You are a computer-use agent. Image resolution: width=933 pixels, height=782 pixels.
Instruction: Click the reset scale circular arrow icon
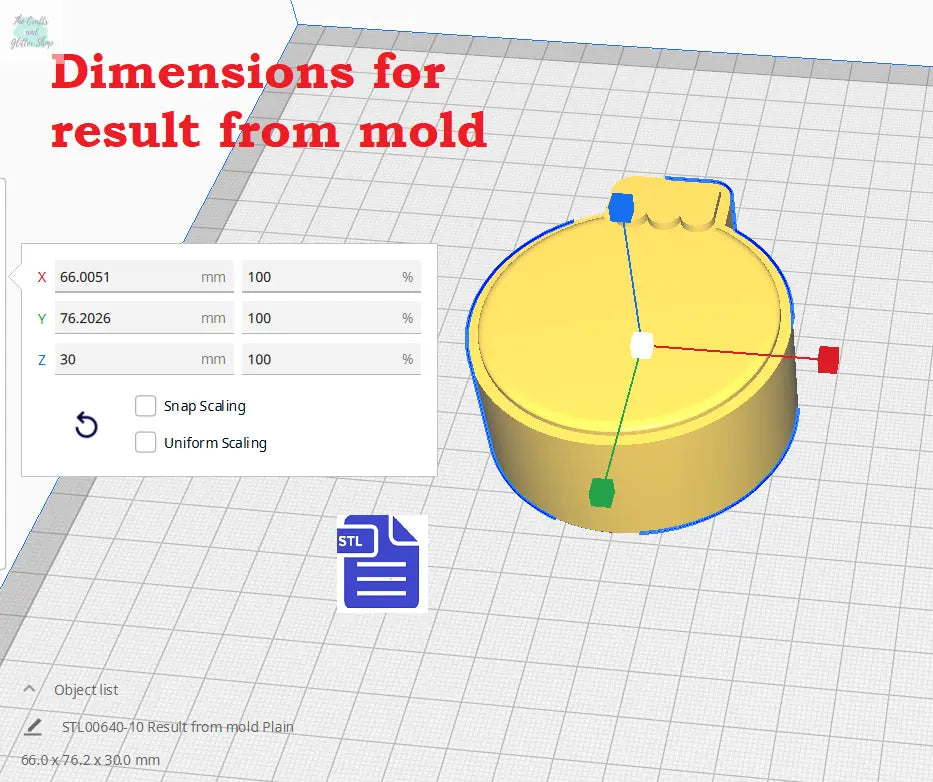click(87, 427)
